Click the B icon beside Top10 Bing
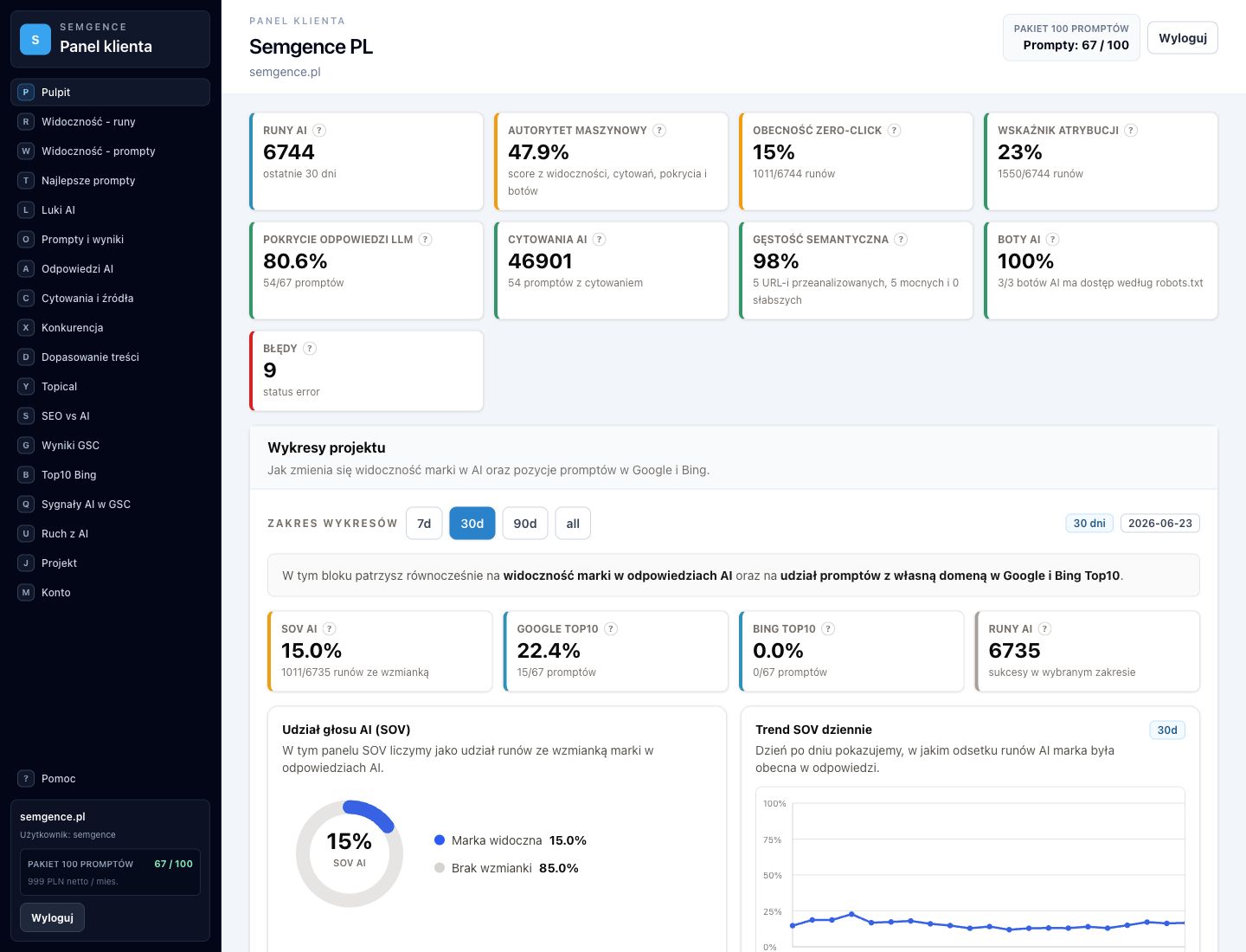The width and height of the screenshot is (1246, 952). click(x=26, y=475)
